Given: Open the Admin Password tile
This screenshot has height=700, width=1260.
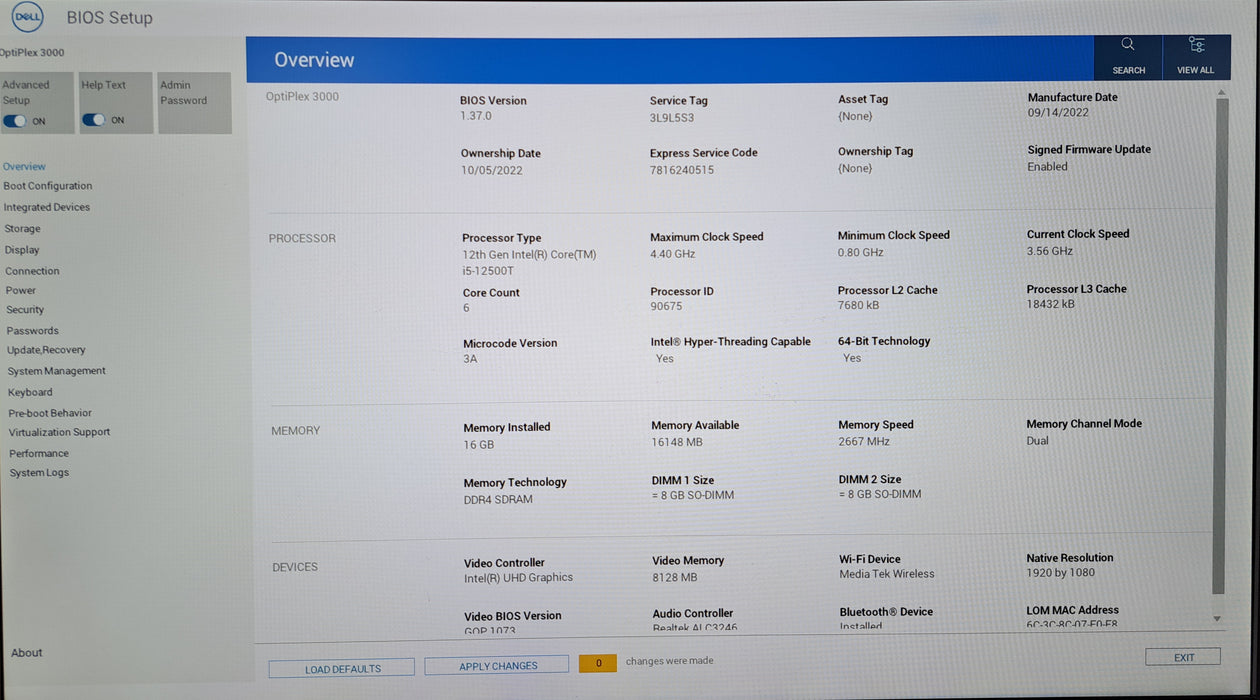Looking at the screenshot, I should coord(195,102).
